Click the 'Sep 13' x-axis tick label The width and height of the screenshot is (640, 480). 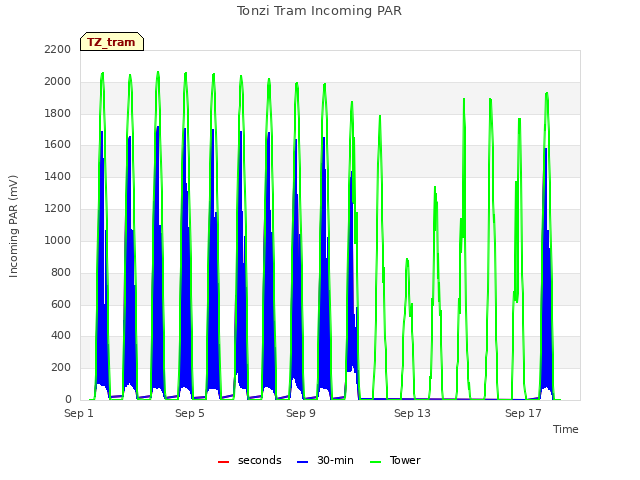click(412, 413)
